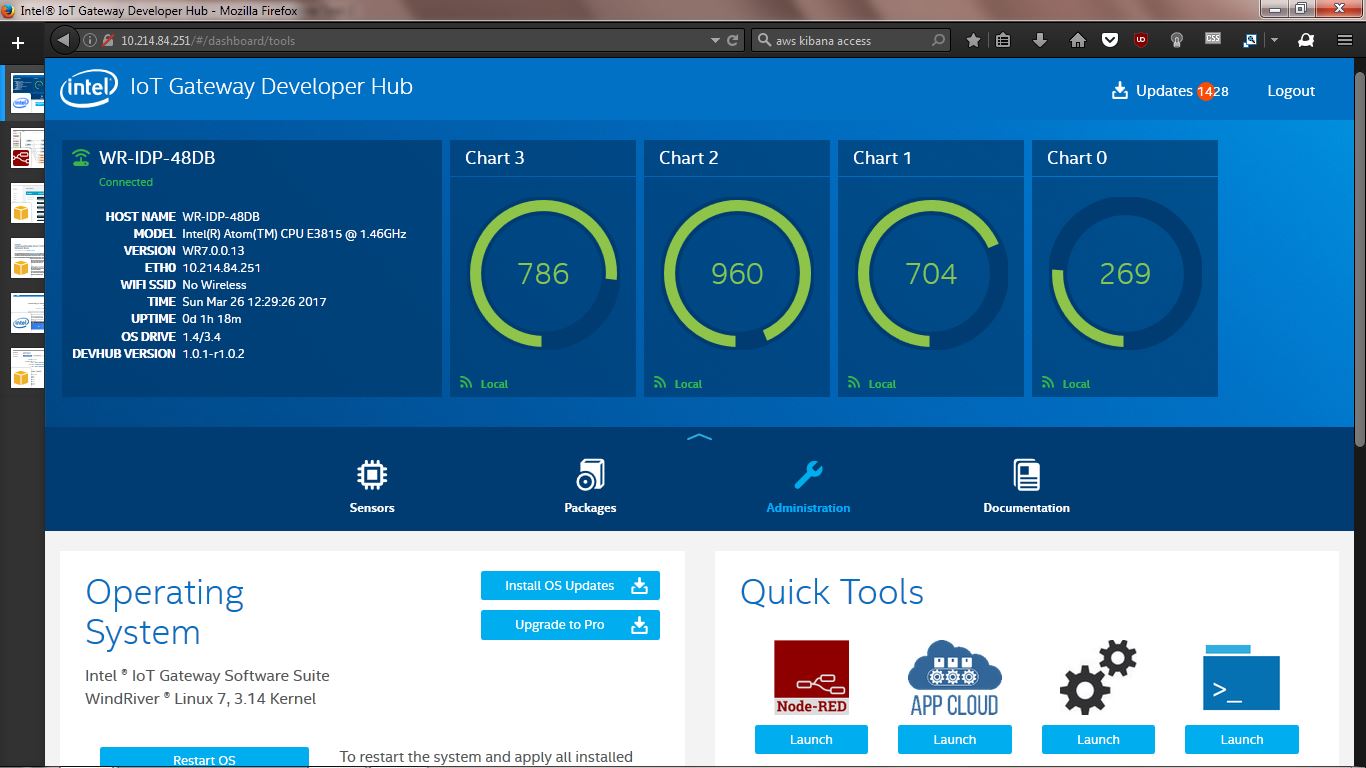Save page to Pocket icon
Screen dimensions: 1366x768
[1109, 41]
